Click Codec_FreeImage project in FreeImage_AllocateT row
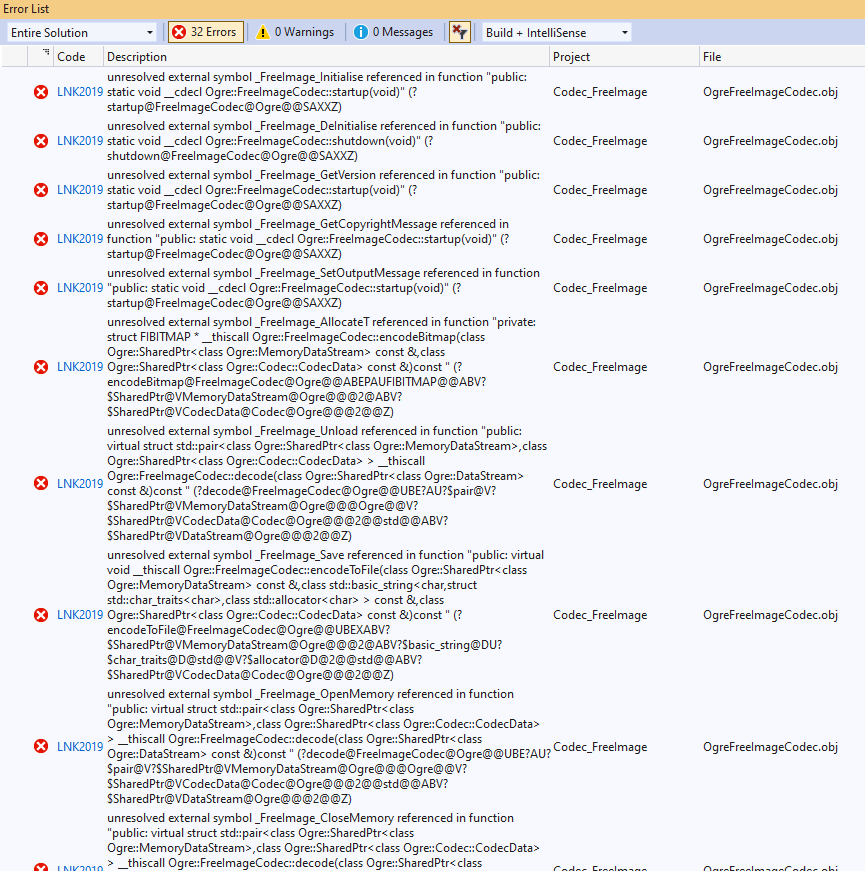The image size is (865, 871). 600,367
